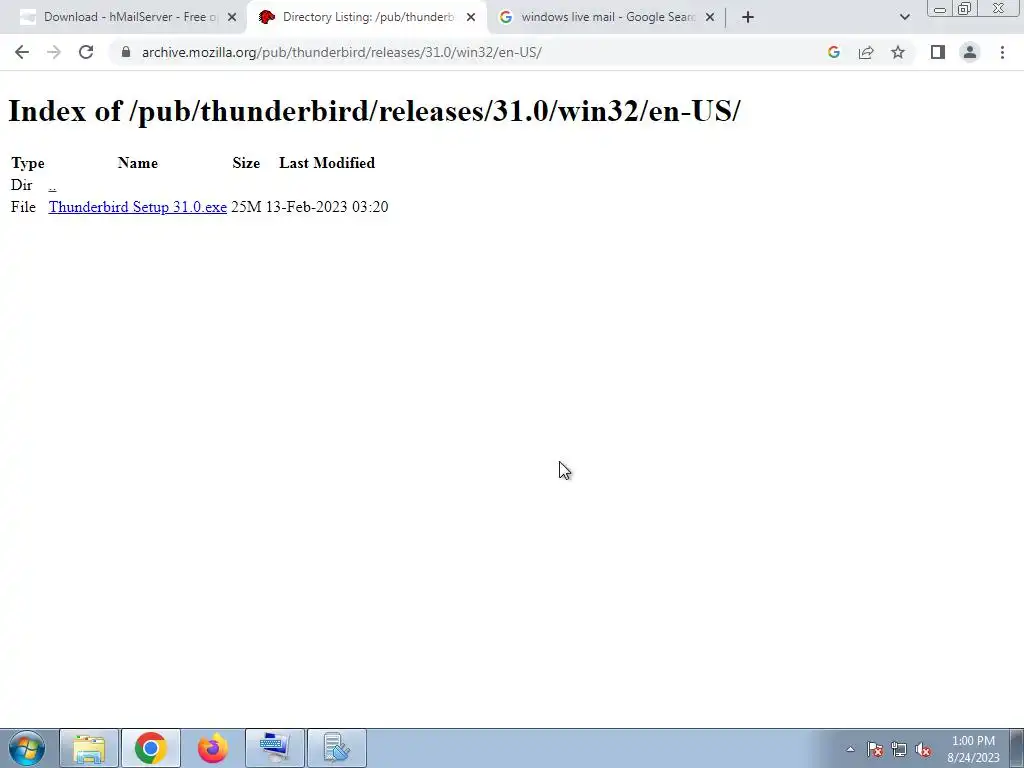Open the document tool taskbar app

pyautogui.click(x=337, y=748)
